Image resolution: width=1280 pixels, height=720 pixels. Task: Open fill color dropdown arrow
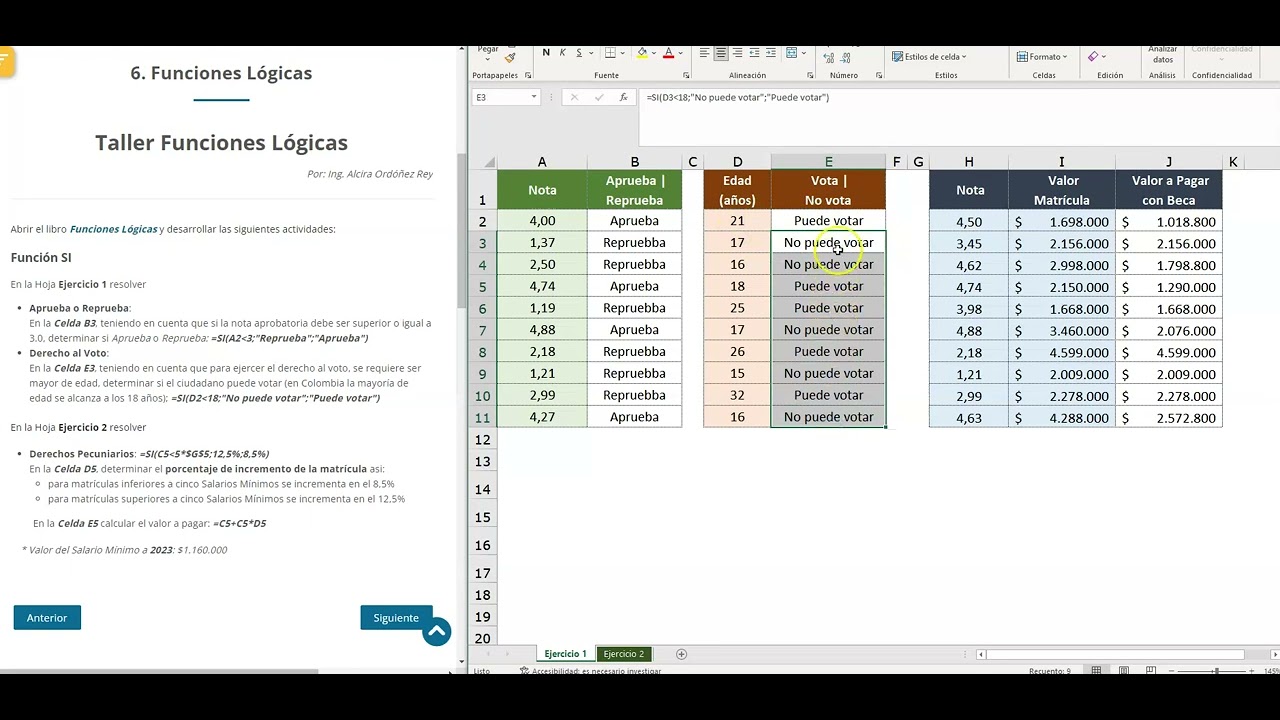tap(654, 53)
